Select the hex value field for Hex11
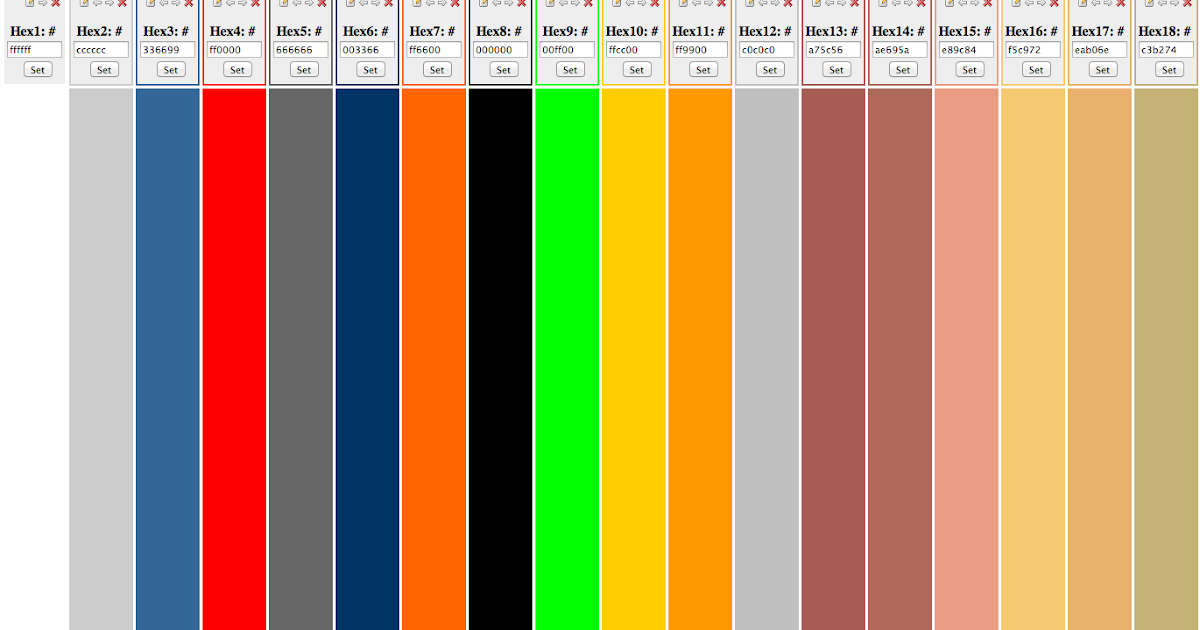The height and width of the screenshot is (630, 1200). [699, 49]
